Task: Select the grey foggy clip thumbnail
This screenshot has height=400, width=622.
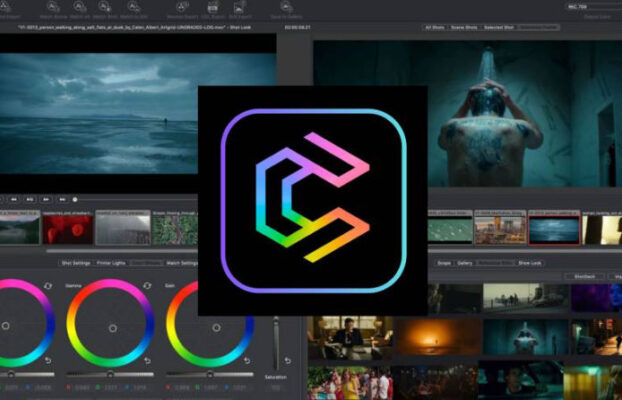Action: point(123,227)
